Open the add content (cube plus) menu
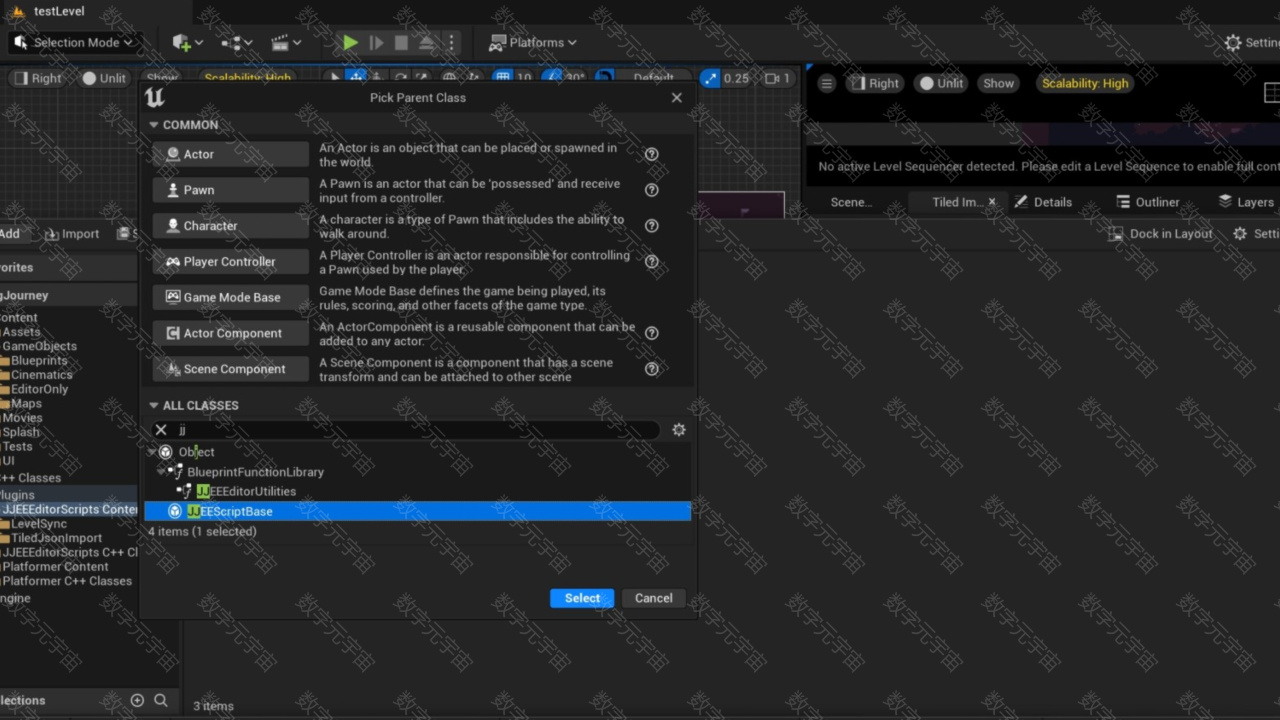 (187, 42)
